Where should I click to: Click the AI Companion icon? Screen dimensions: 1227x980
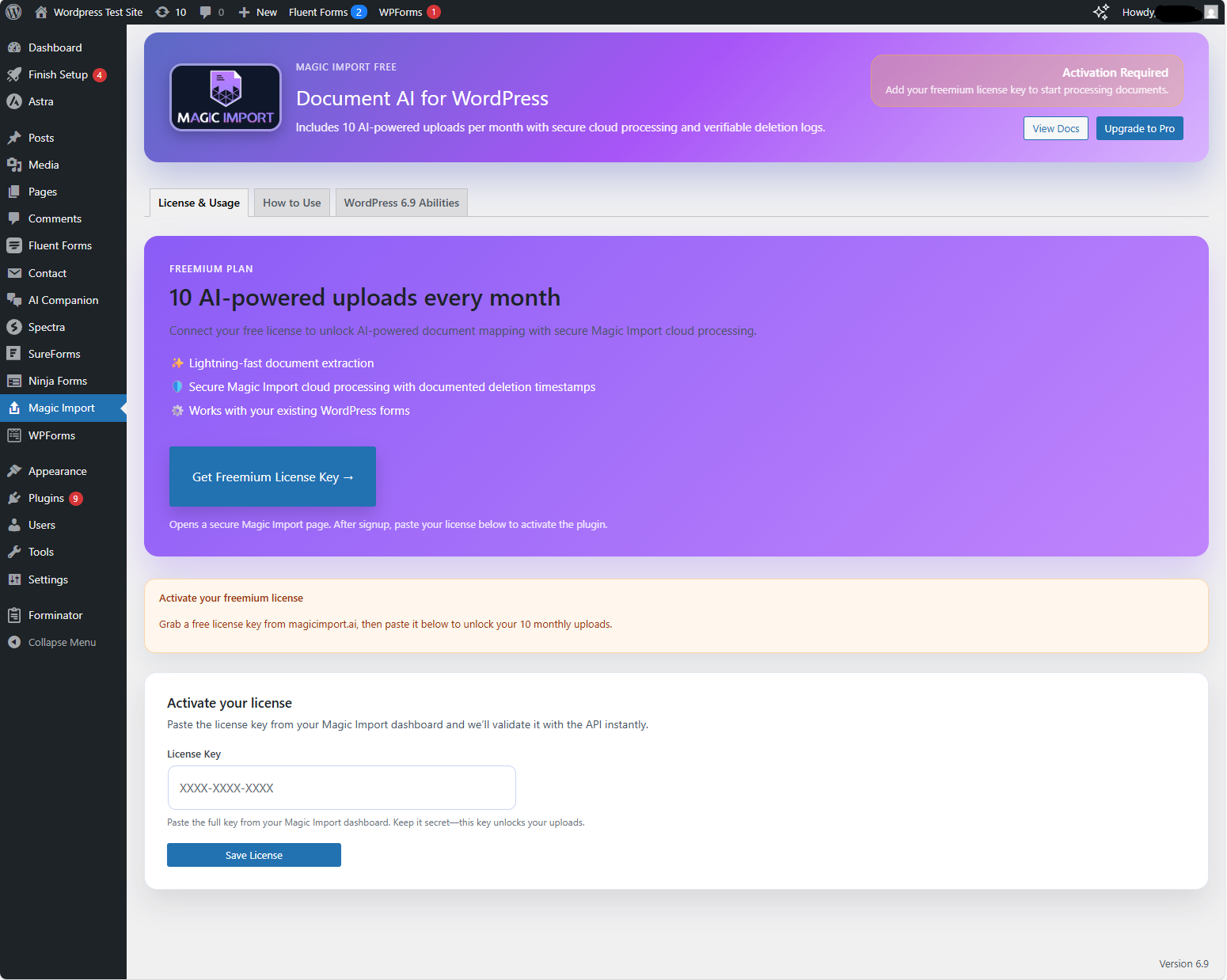pyautogui.click(x=14, y=300)
